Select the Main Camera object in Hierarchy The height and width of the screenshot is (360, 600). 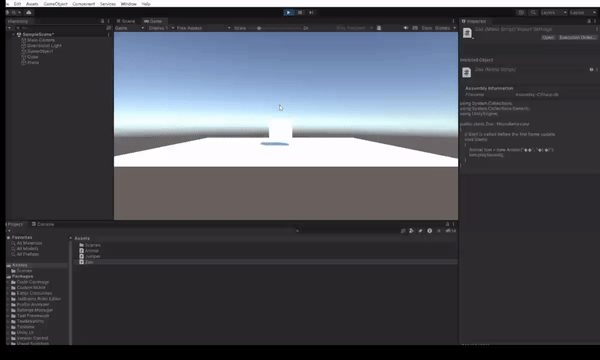(x=41, y=40)
